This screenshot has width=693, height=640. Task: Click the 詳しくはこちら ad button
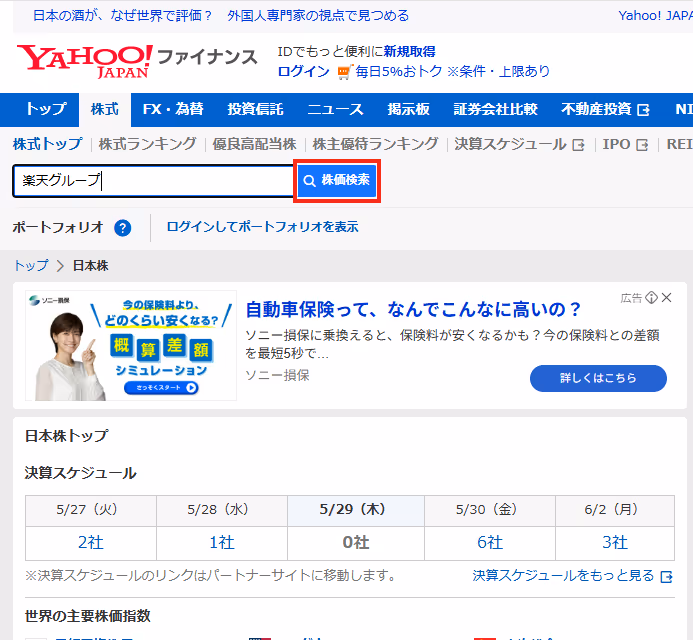click(598, 378)
